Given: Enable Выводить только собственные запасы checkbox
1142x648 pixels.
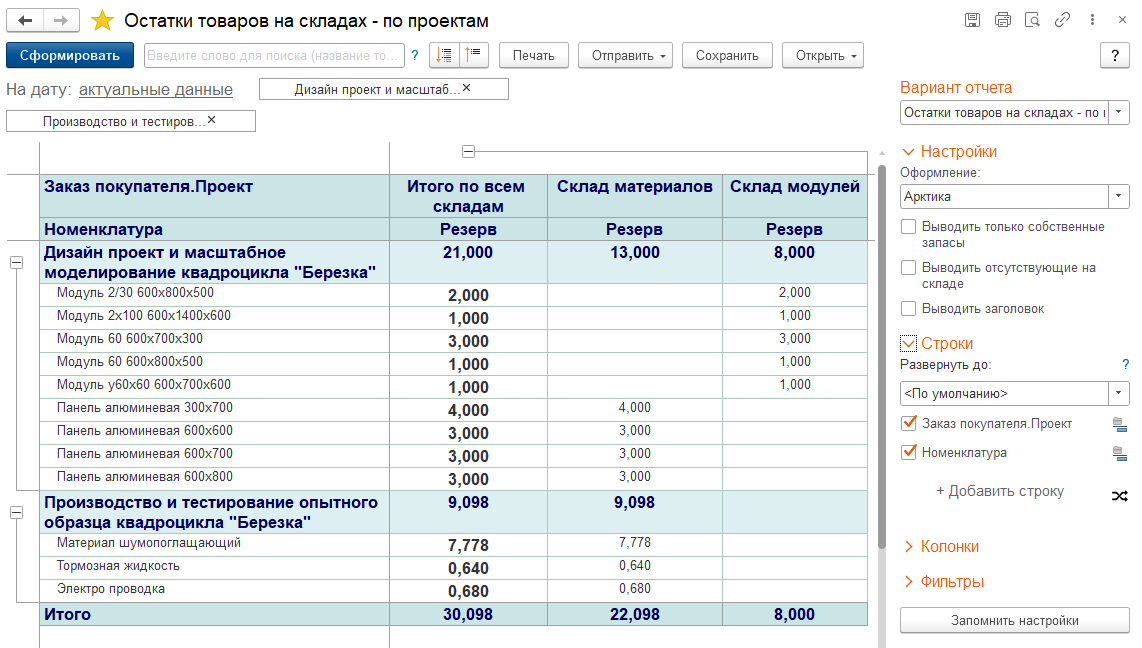Looking at the screenshot, I should coord(908,227).
